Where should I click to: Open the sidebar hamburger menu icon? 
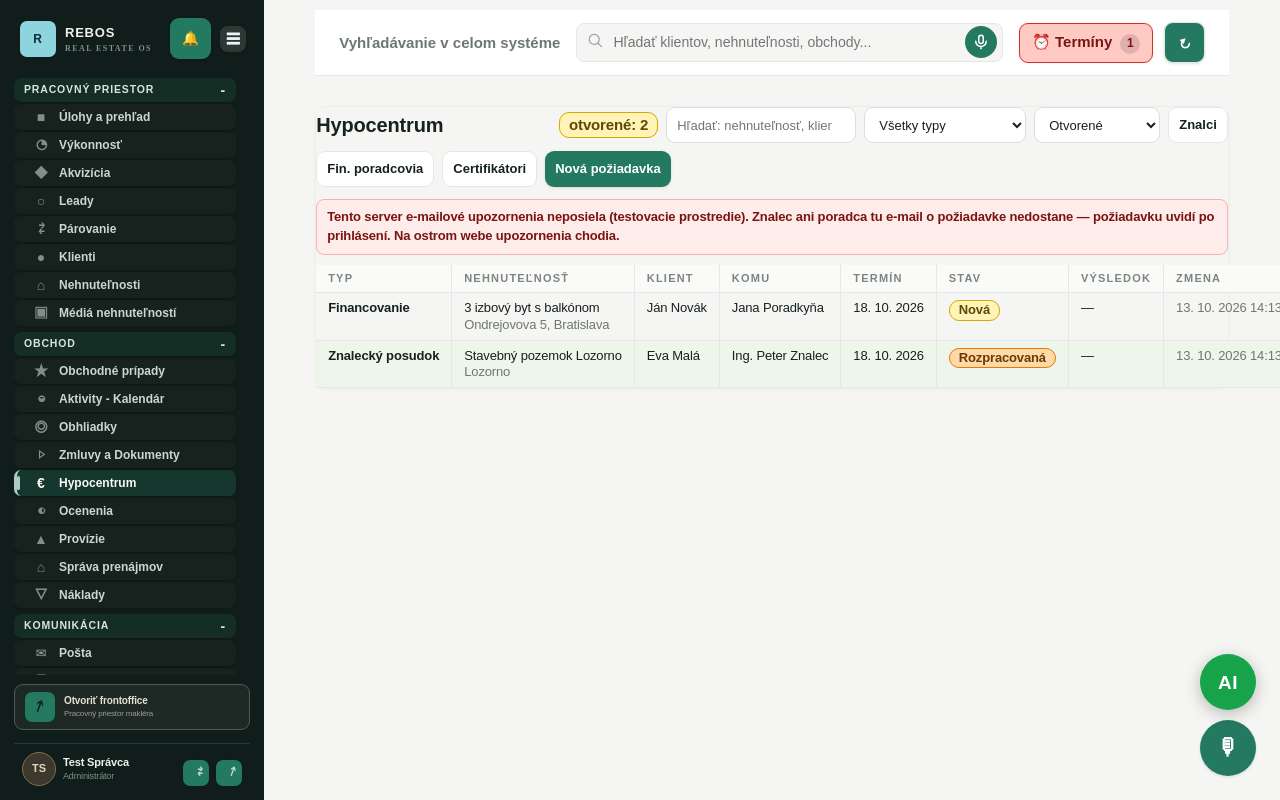233,39
